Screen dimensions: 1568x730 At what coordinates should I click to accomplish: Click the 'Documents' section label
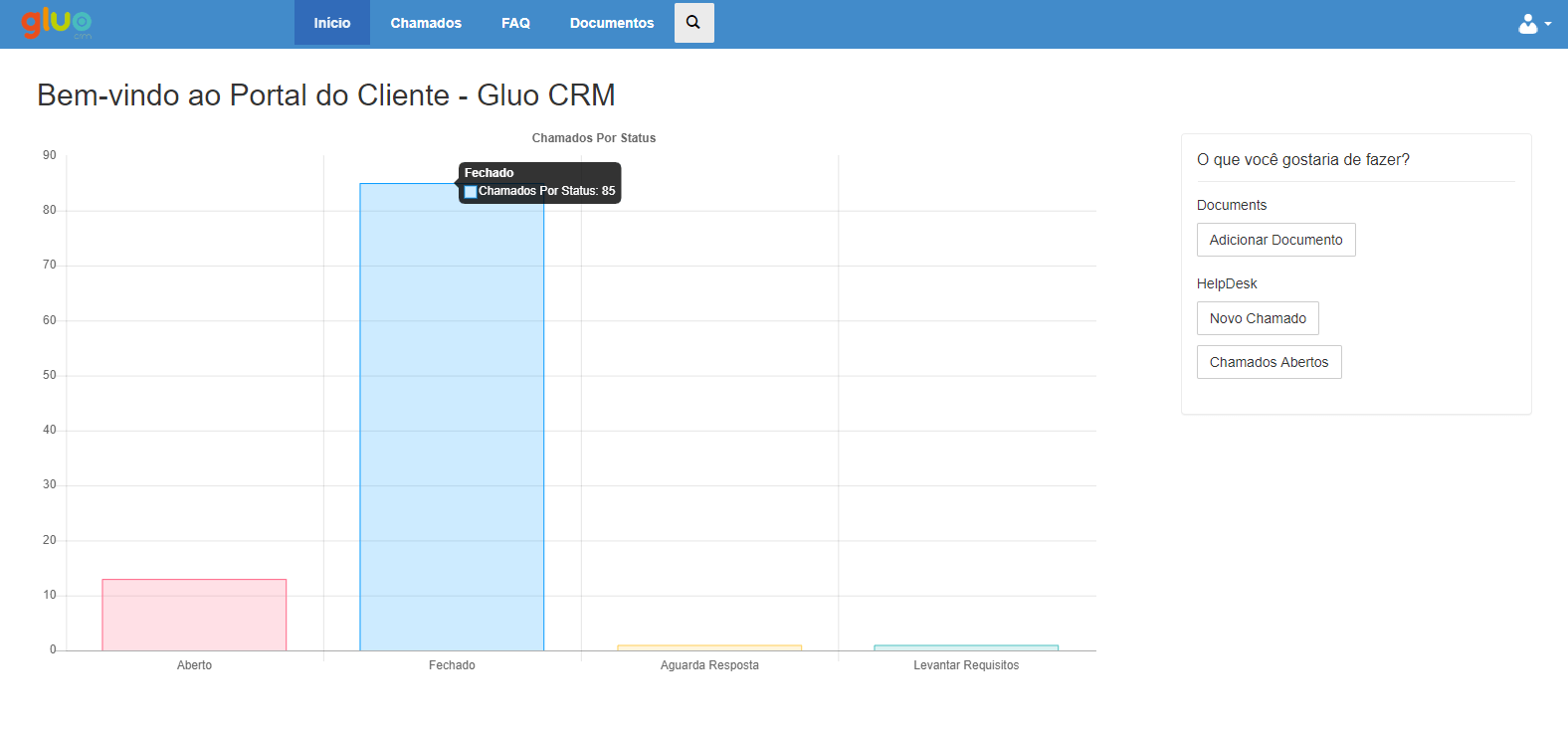coord(1232,205)
